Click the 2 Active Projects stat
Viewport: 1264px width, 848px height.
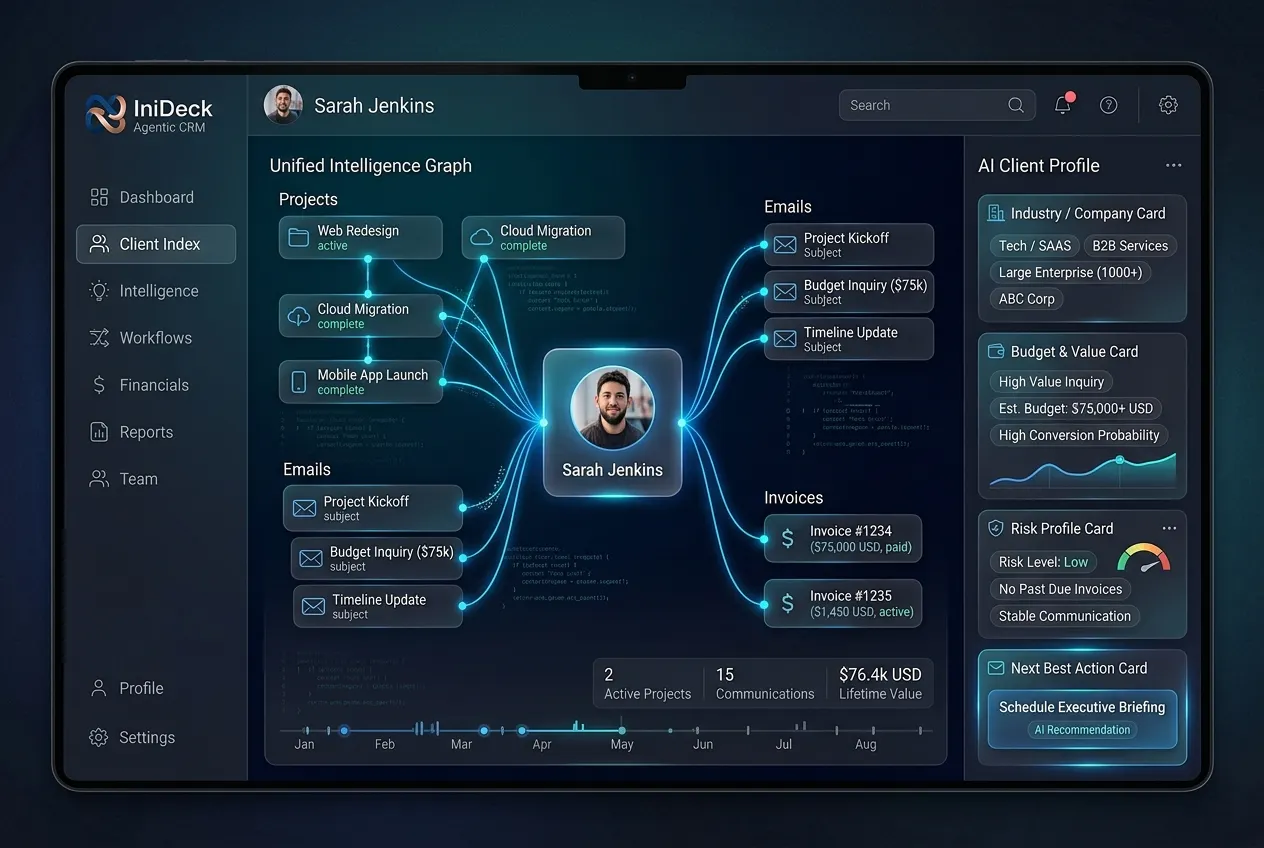click(x=647, y=684)
